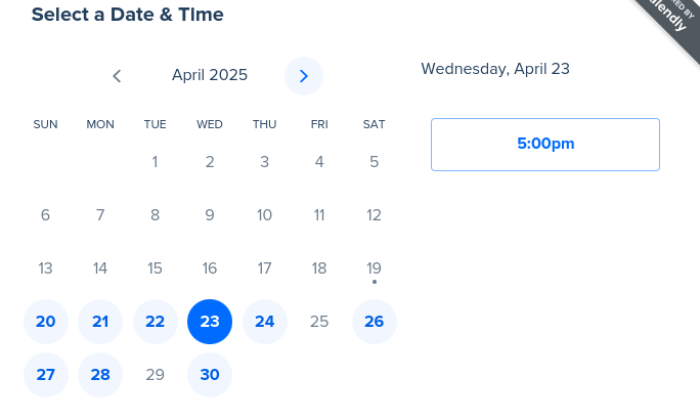
Task: Choose Thursday April 24
Action: coord(264,321)
